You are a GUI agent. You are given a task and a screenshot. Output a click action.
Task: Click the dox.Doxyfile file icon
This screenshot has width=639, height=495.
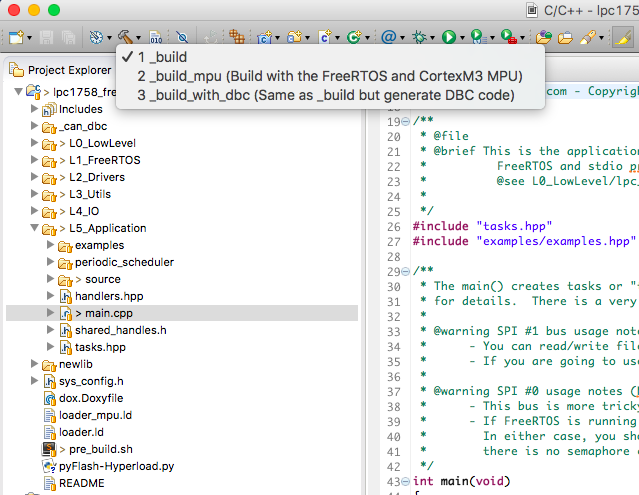point(49,398)
